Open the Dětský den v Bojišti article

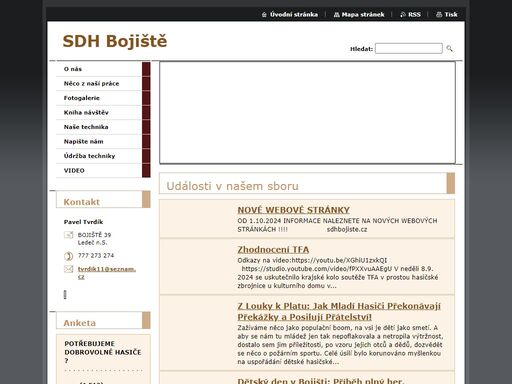point(321,381)
